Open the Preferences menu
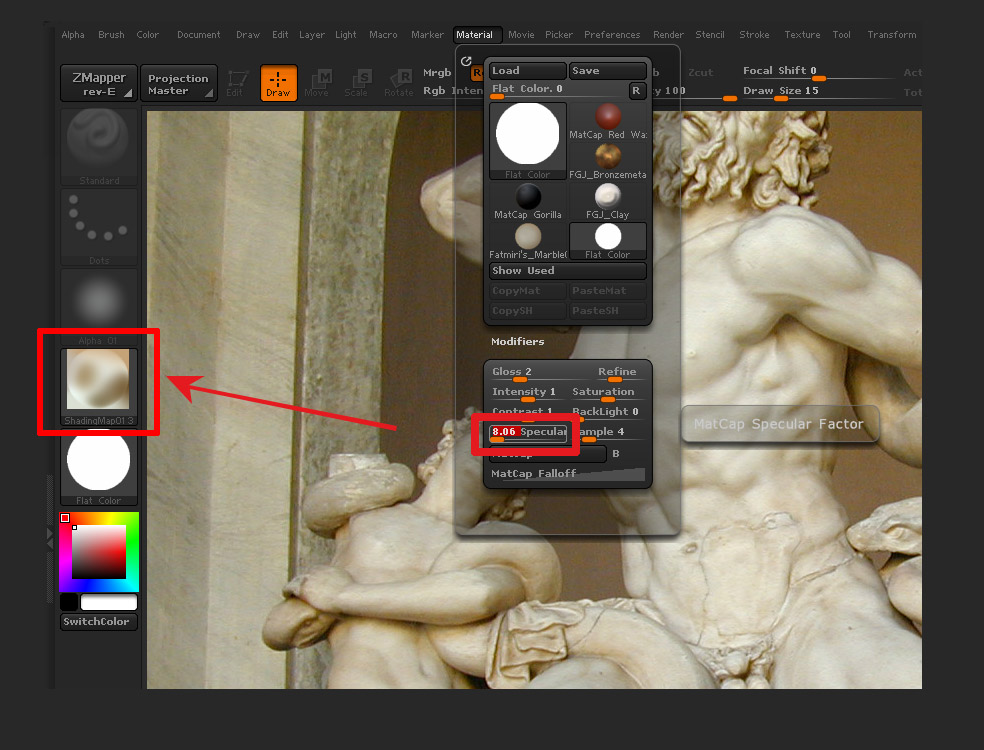The width and height of the screenshot is (984, 750). (x=612, y=35)
